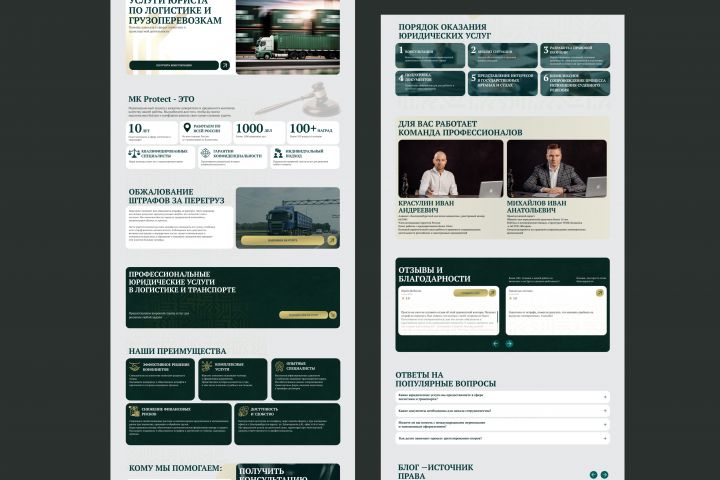Image resolution: width=720 pixels, height=480 pixels.
Task: Click the '100+ наград' statistic card
Action: [313, 132]
